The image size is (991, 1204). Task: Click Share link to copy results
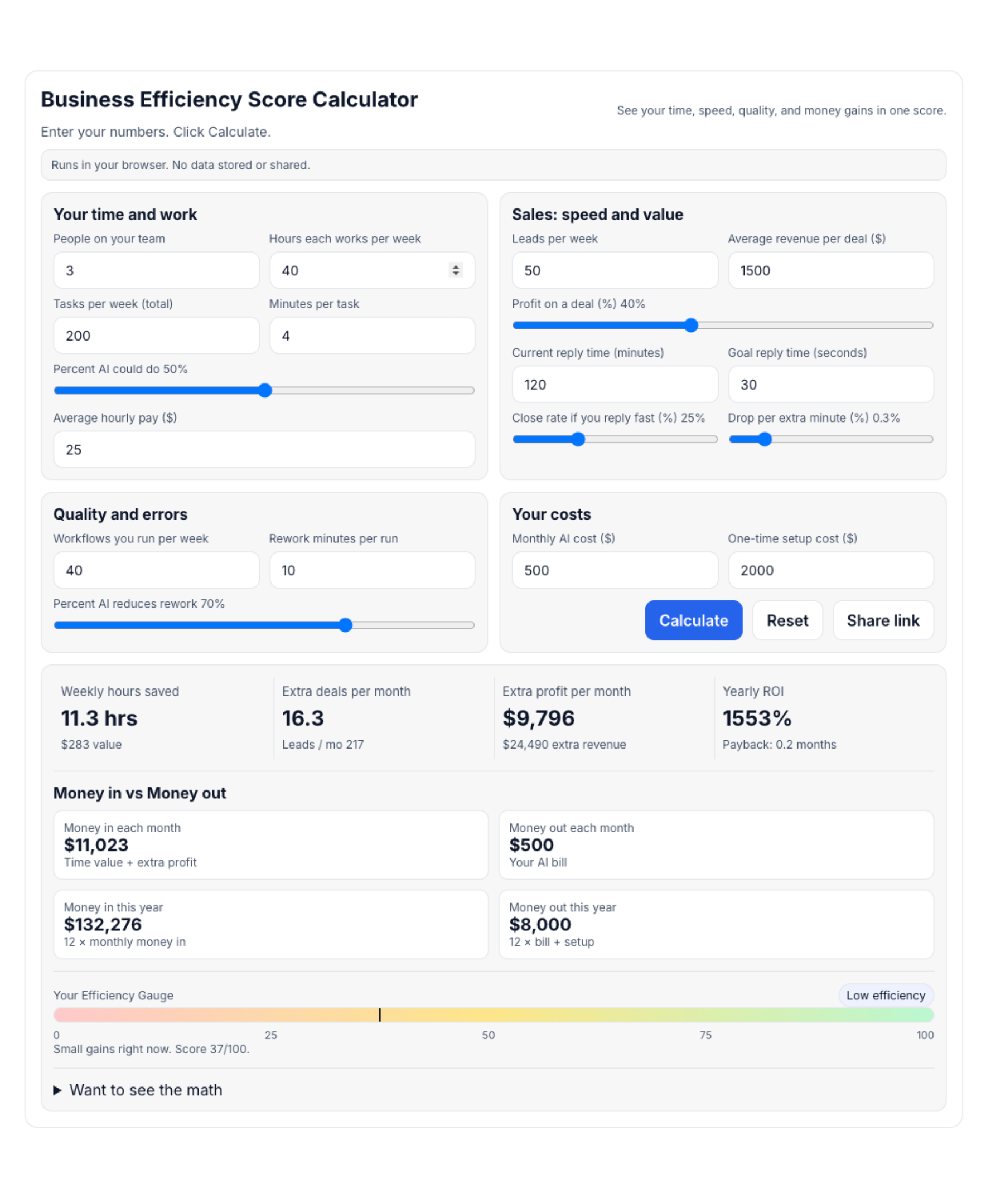(x=883, y=620)
